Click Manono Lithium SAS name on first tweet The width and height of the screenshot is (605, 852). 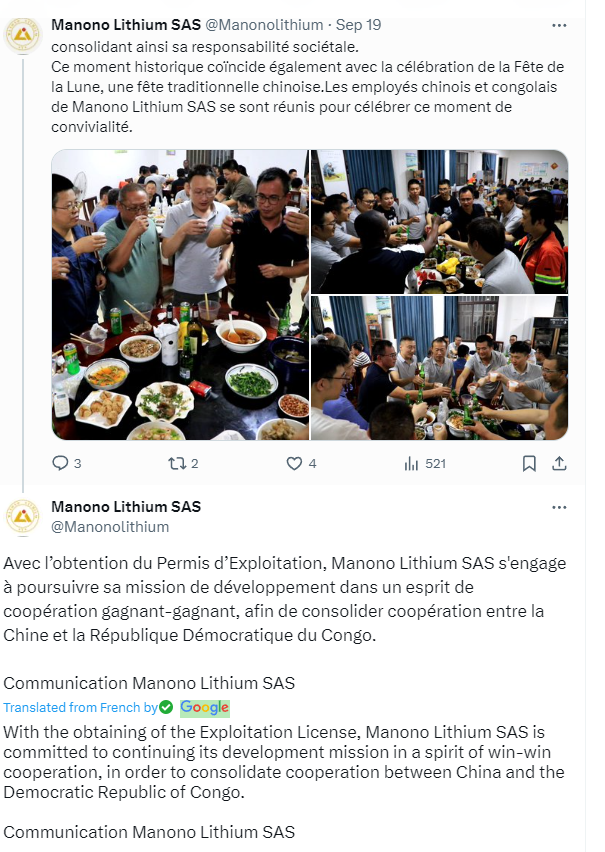point(126,25)
